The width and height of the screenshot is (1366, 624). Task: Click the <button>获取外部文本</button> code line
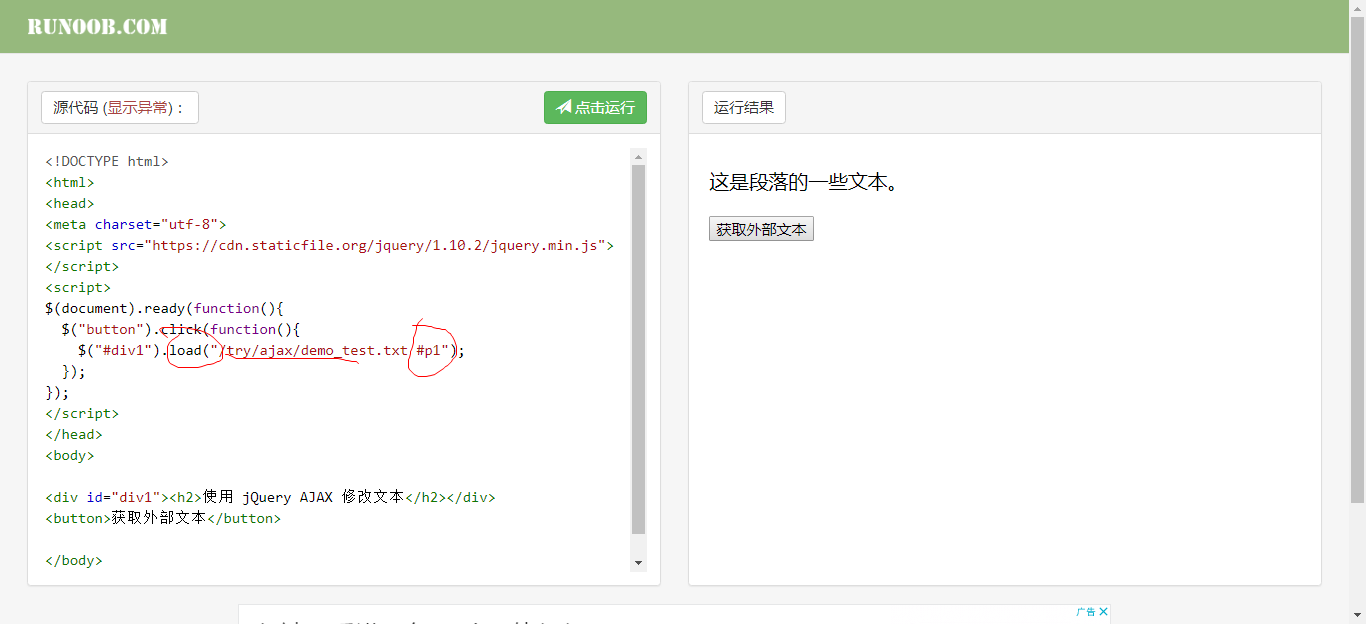163,518
